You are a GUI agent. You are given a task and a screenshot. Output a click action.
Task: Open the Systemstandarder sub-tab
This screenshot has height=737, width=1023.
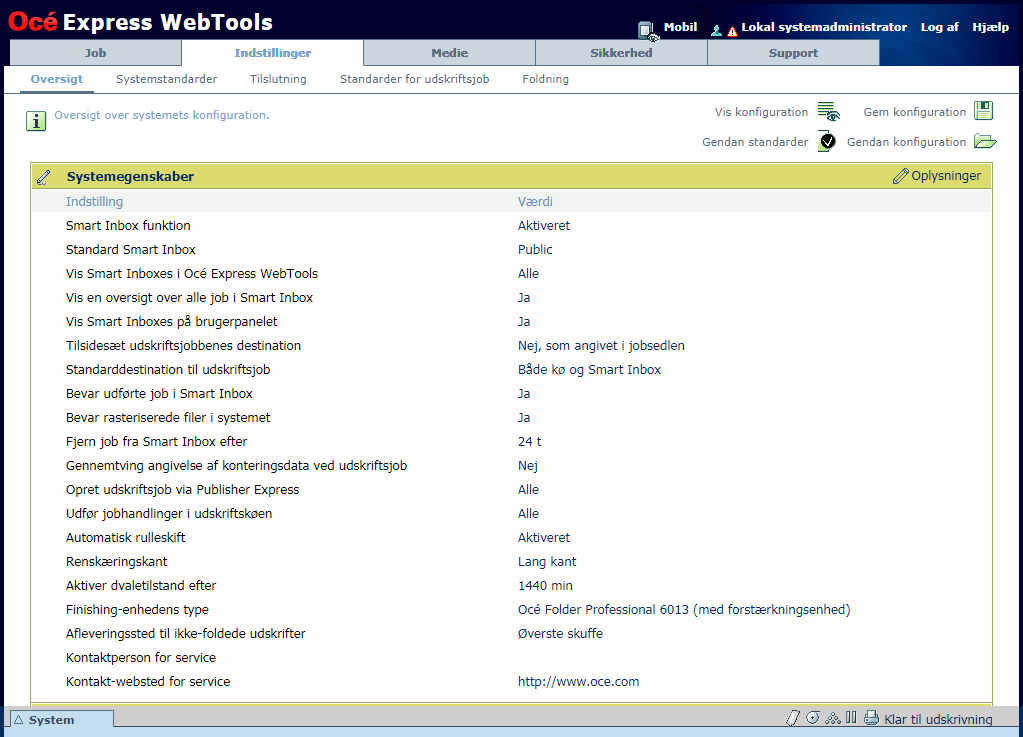[166, 79]
